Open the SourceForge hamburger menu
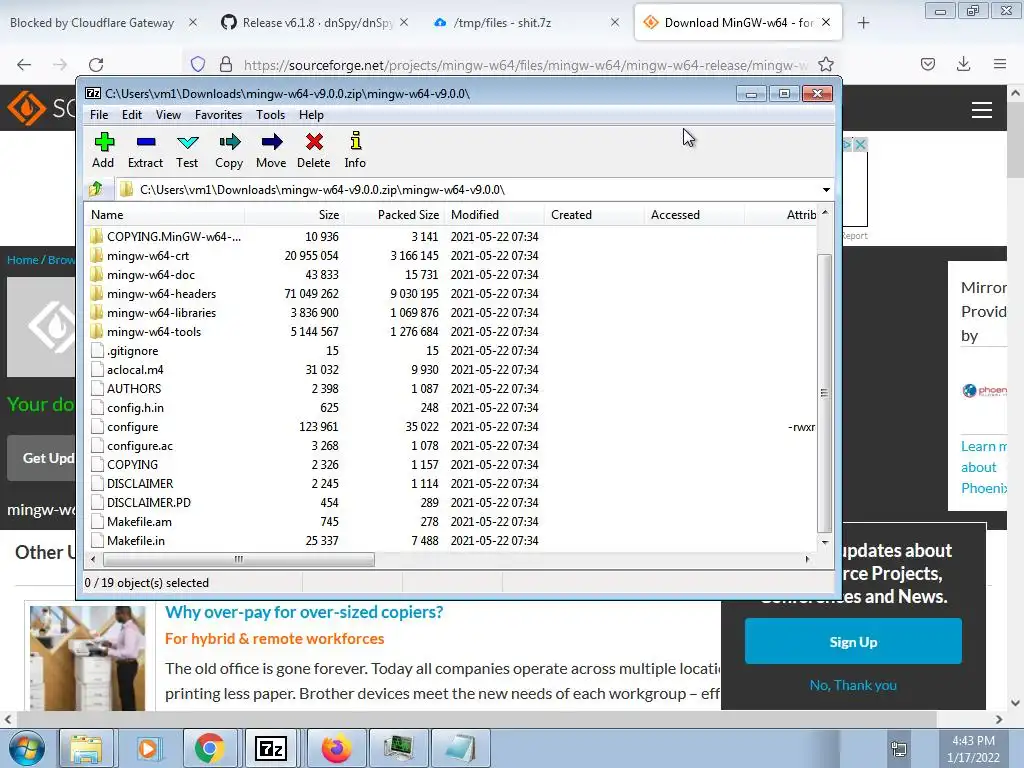 click(x=982, y=110)
